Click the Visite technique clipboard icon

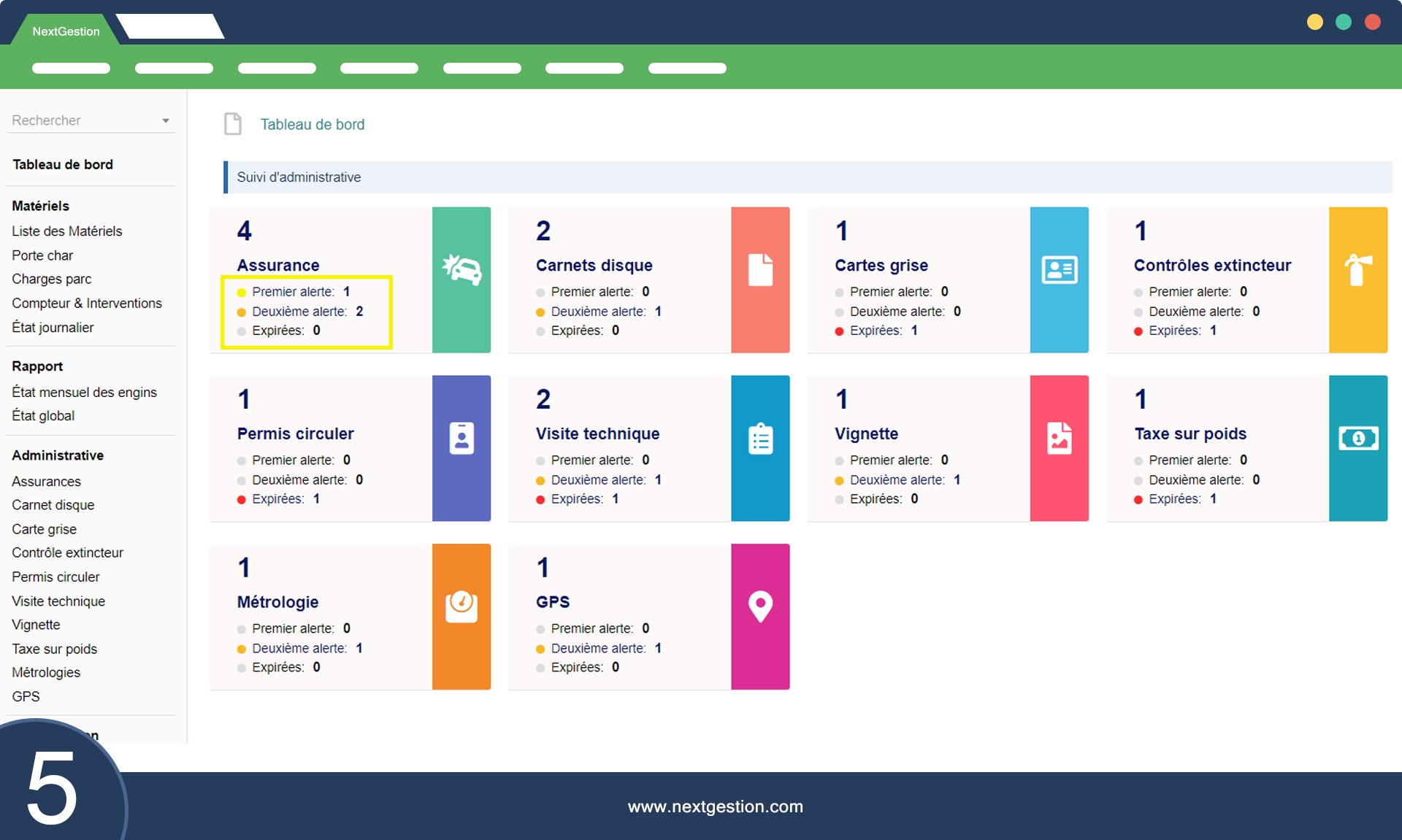pos(760,439)
